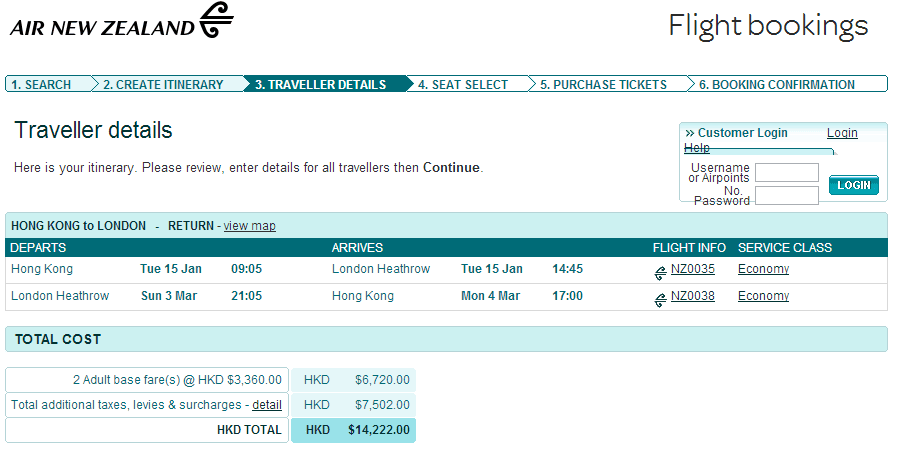Screen dimensions: 904x451
Task: Open the Help link
Action: point(697,148)
